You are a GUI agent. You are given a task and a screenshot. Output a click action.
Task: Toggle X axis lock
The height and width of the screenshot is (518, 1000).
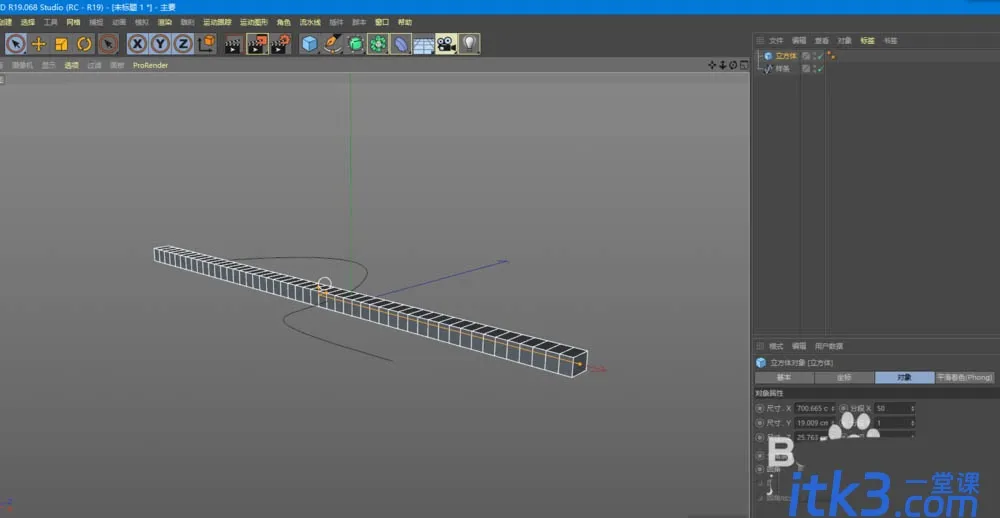137,44
